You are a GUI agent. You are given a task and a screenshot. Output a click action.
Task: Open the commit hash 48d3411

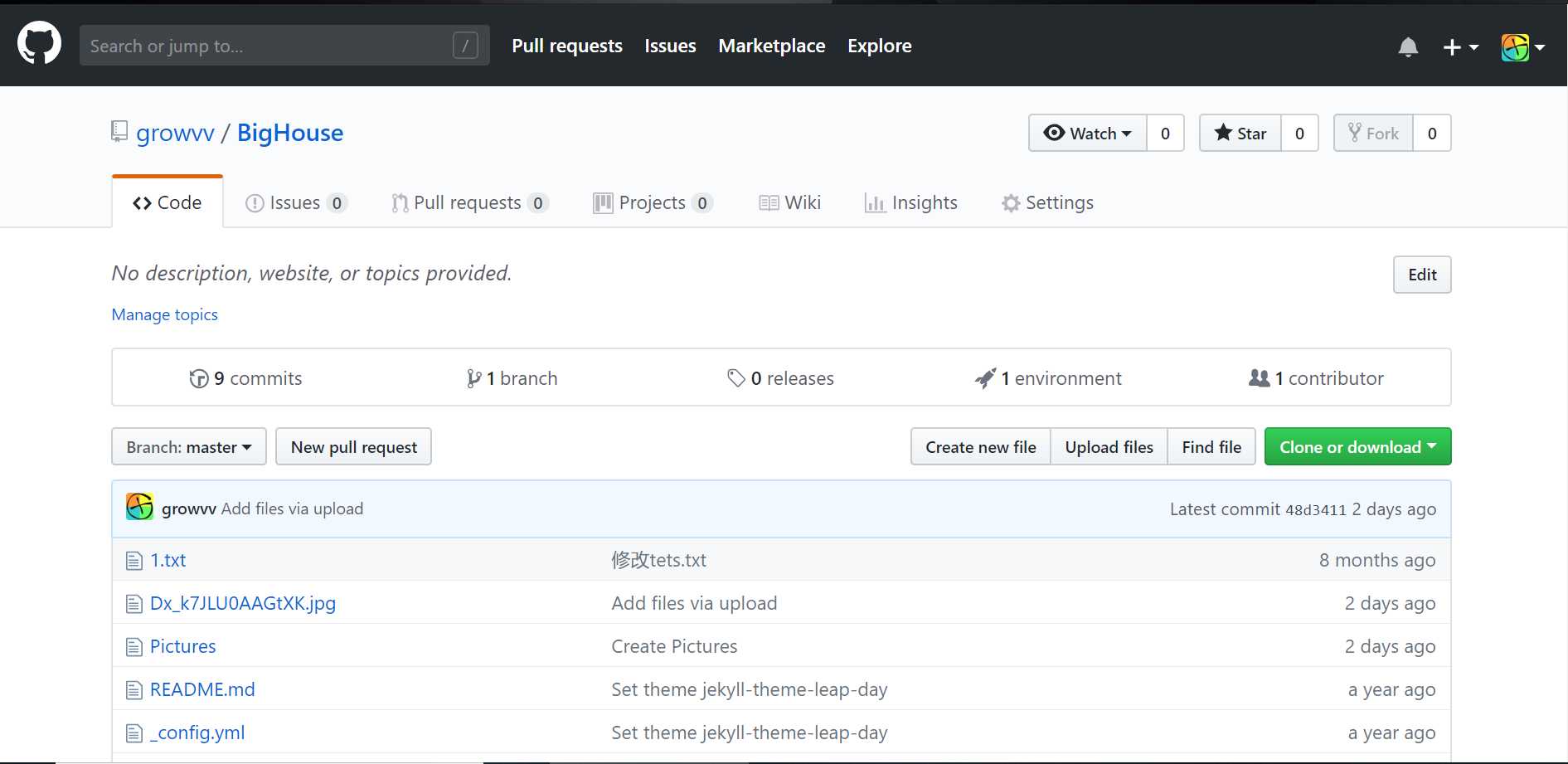[1316, 510]
